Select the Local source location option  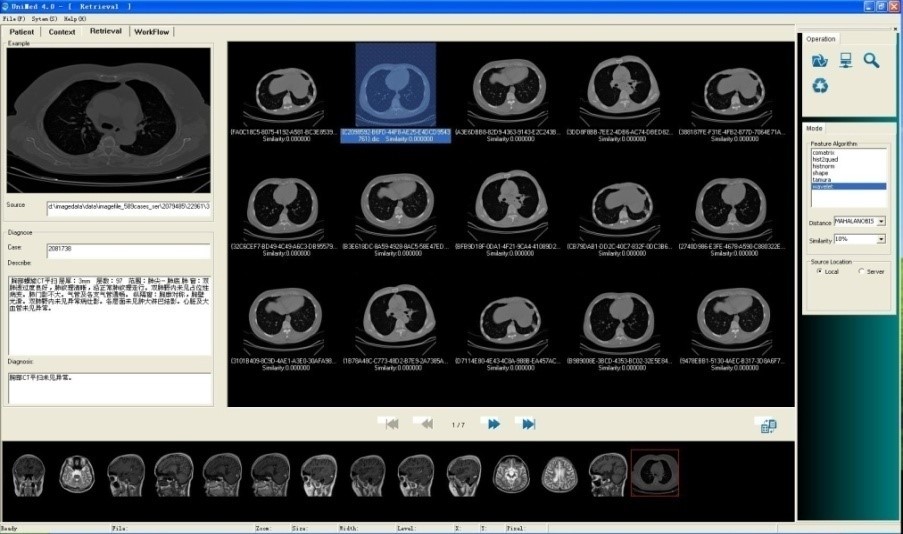pos(820,271)
